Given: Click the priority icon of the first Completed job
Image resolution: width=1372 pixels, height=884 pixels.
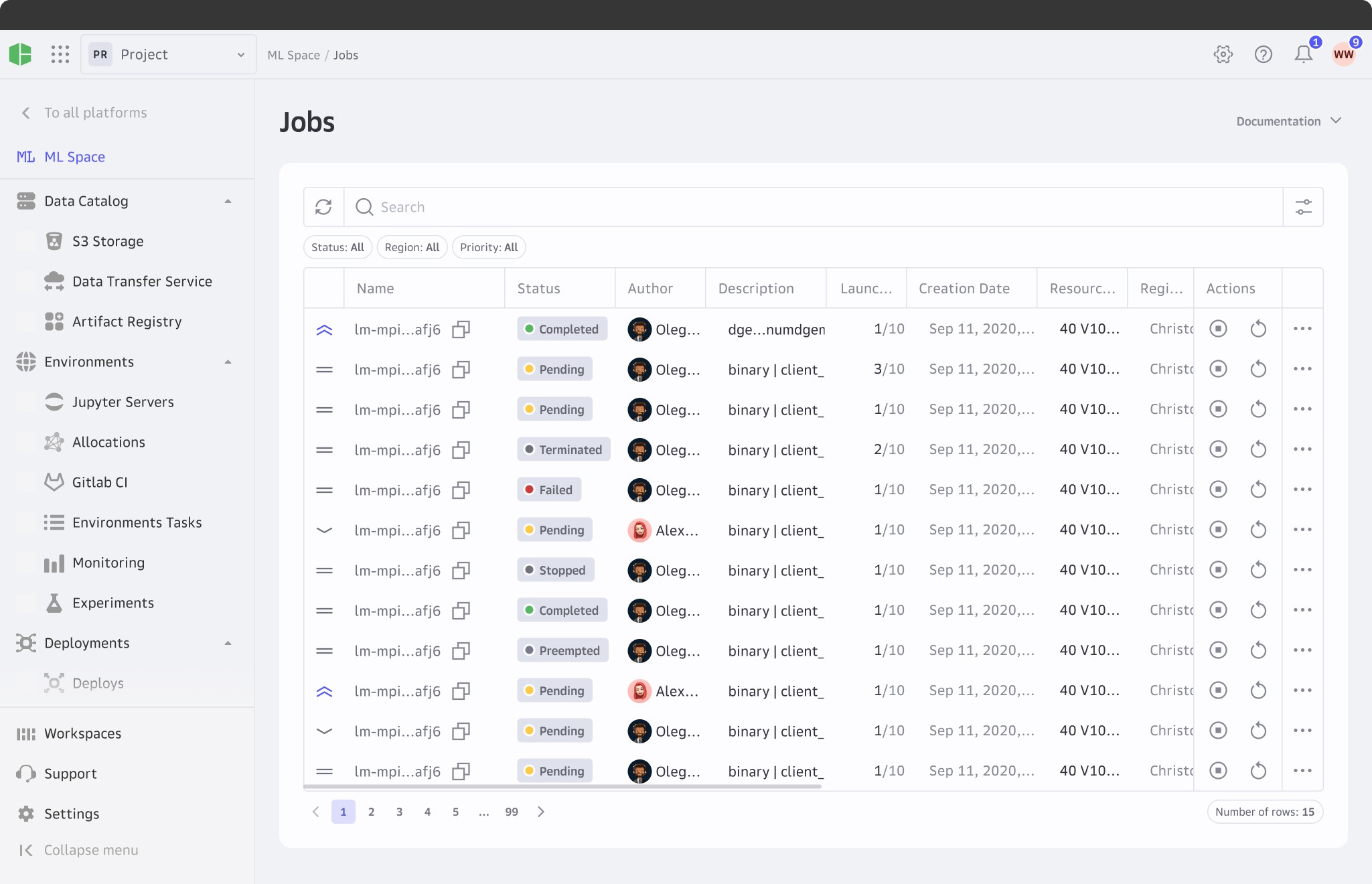Looking at the screenshot, I should coord(324,329).
